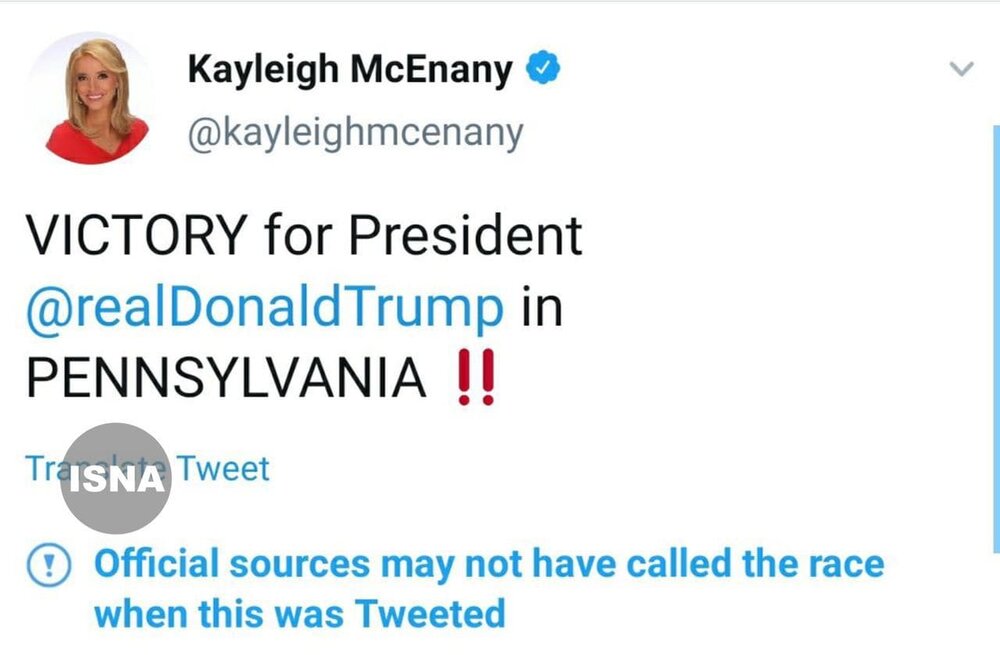The height and width of the screenshot is (655, 1000).
Task: Click 'when this was Tweeted' label line
Action: pyautogui.click(x=299, y=613)
